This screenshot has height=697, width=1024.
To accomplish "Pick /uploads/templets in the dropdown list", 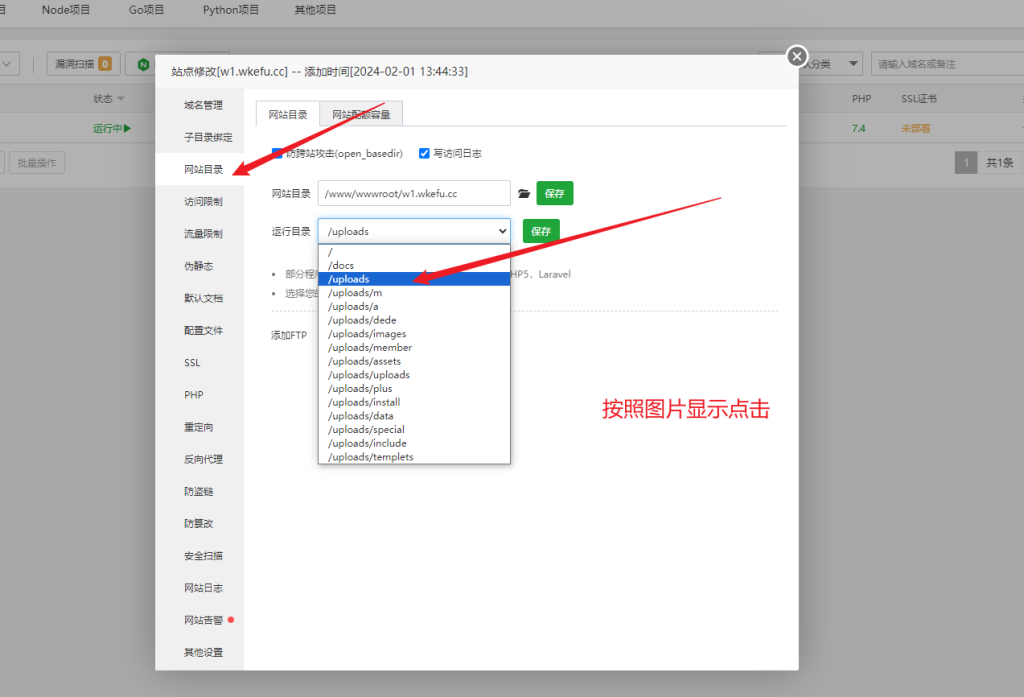I will (x=370, y=457).
